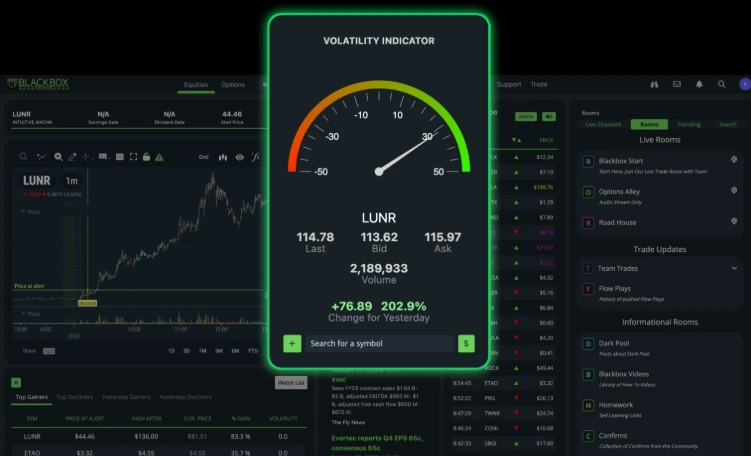Change chart type with candlestick icon
Image resolution: width=751 pixels, height=456 pixels.
point(223,157)
